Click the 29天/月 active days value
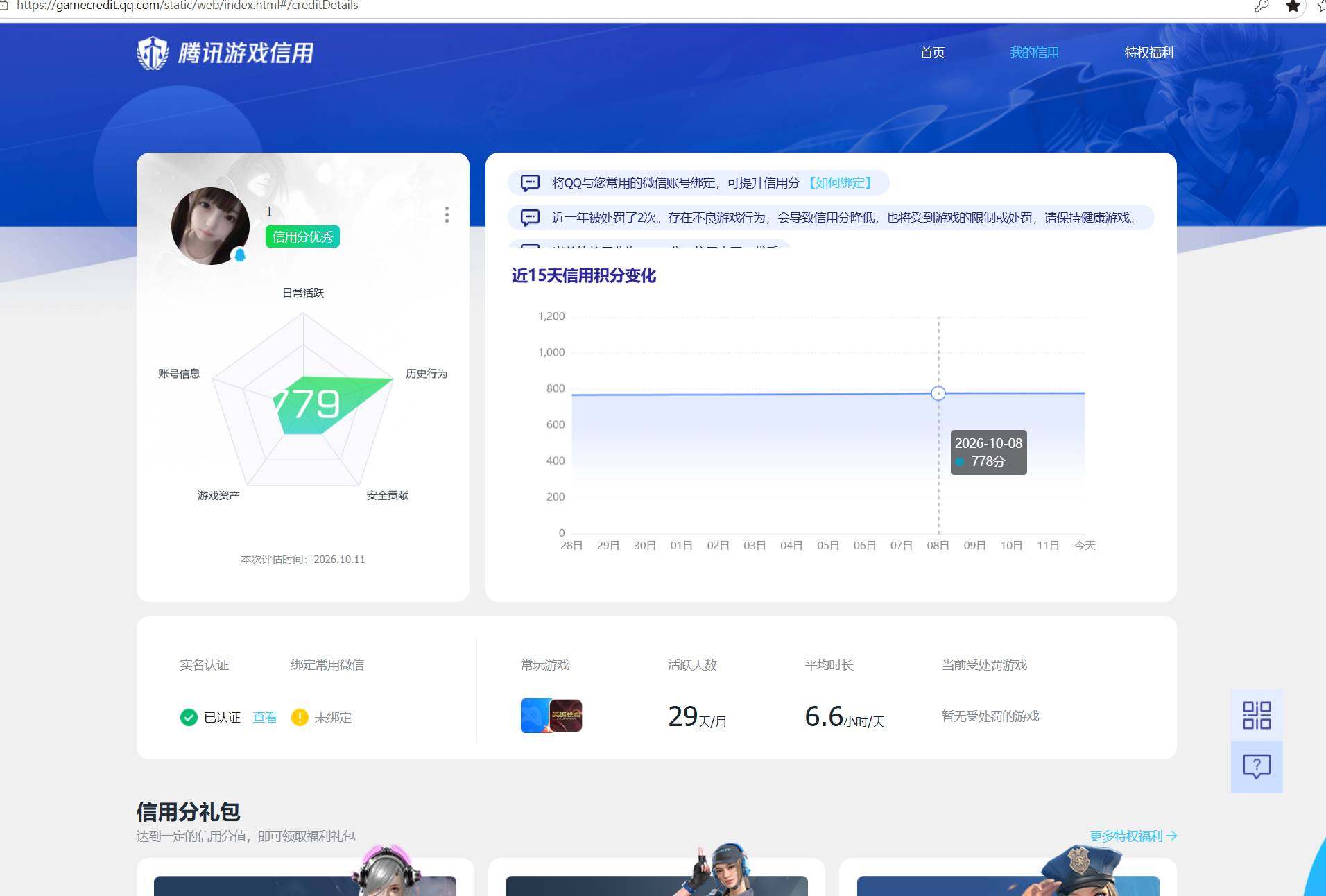This screenshot has width=1326, height=896. tap(697, 717)
